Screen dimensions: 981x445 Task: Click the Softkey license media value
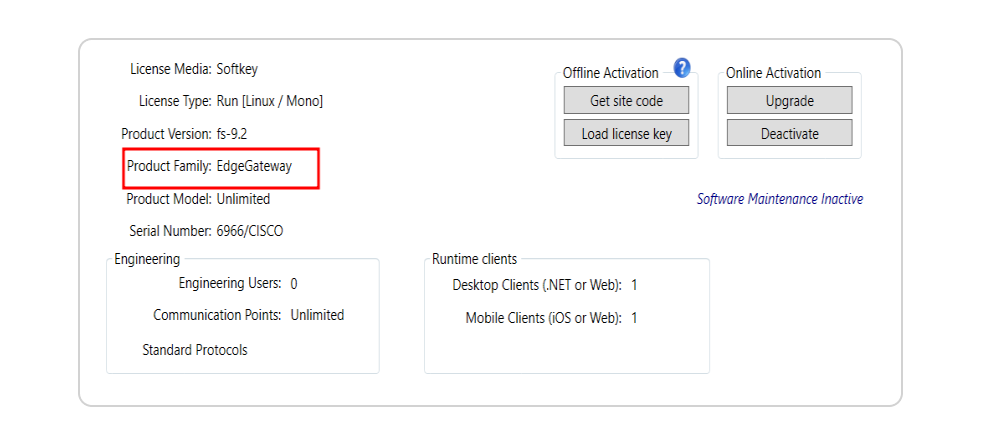pos(237,69)
